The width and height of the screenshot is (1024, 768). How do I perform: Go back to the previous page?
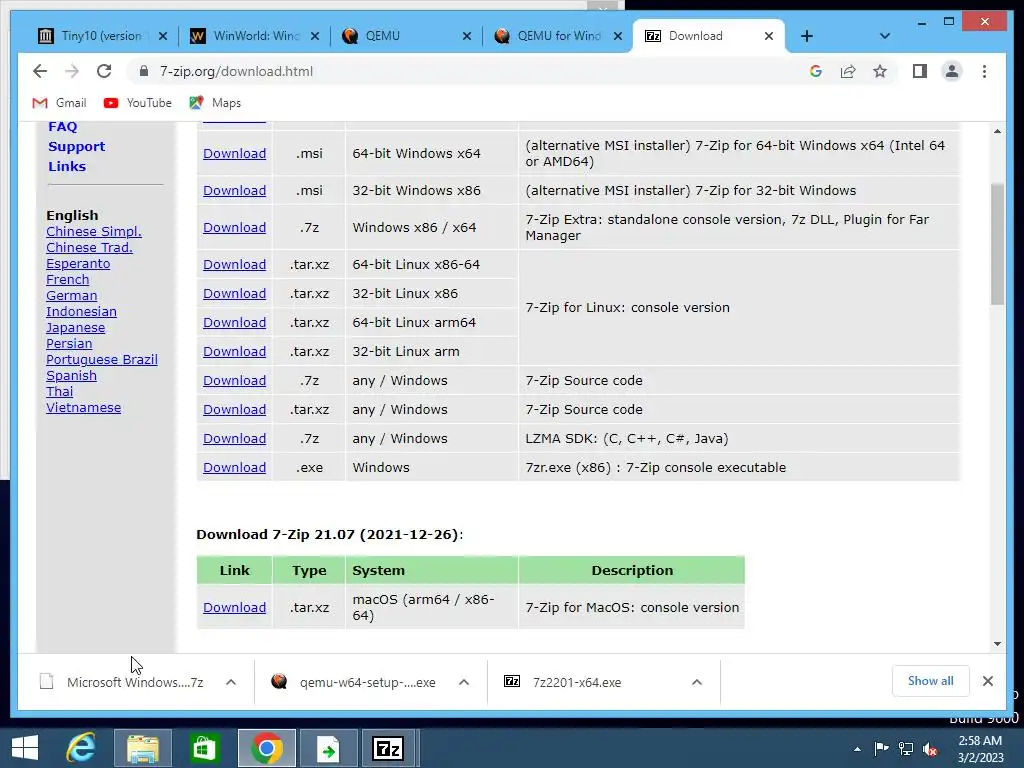click(40, 71)
